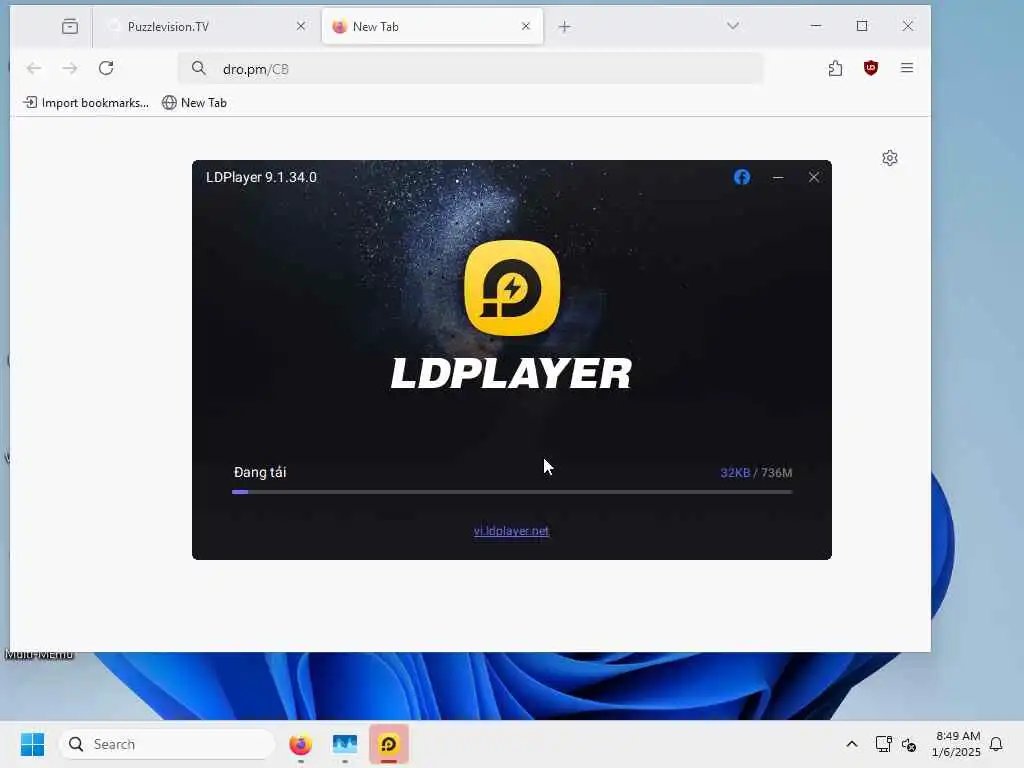Open the clock showing 8:49 AM
The image size is (1024, 768).
coord(956,744)
